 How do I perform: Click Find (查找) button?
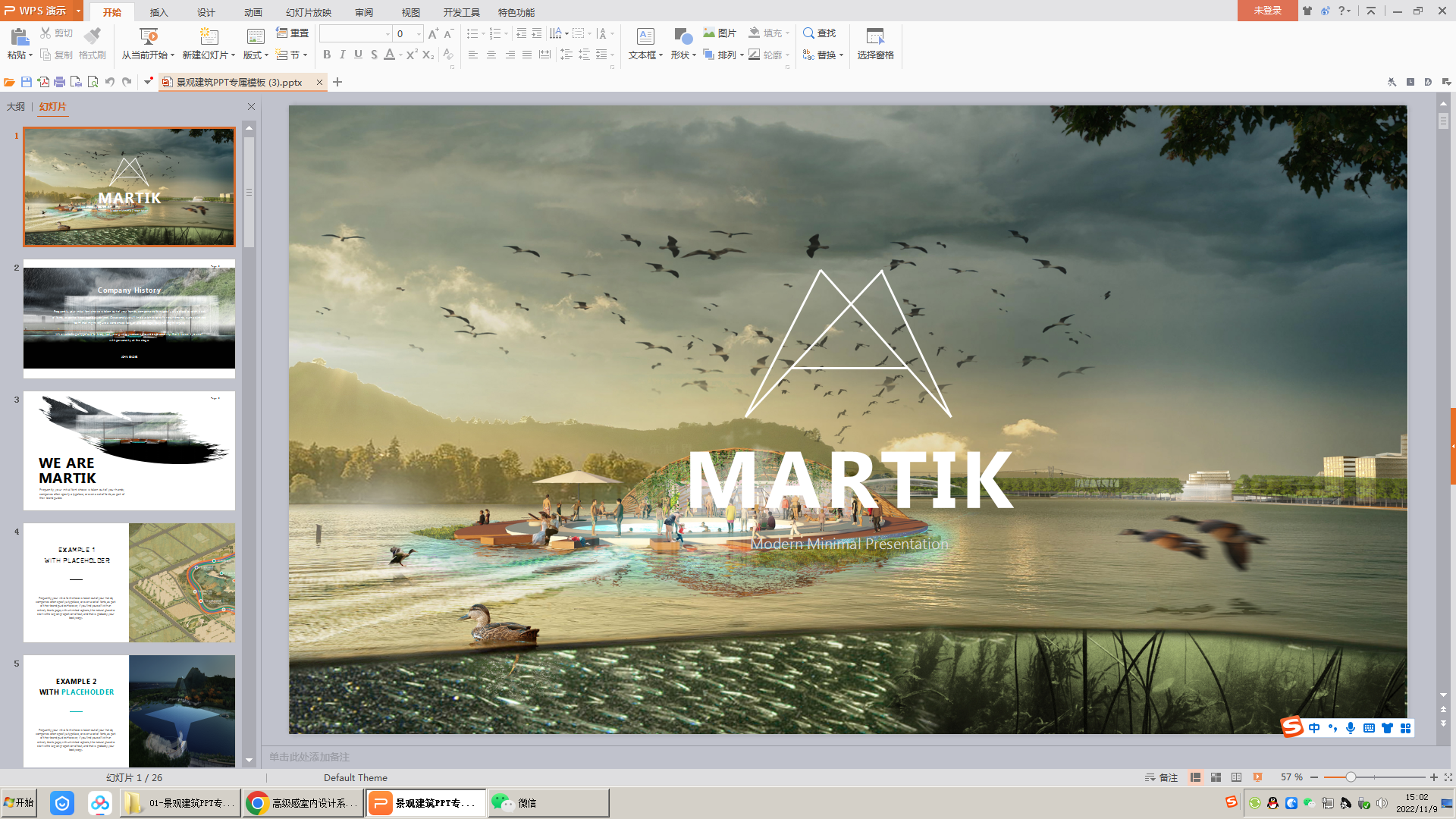pos(819,33)
